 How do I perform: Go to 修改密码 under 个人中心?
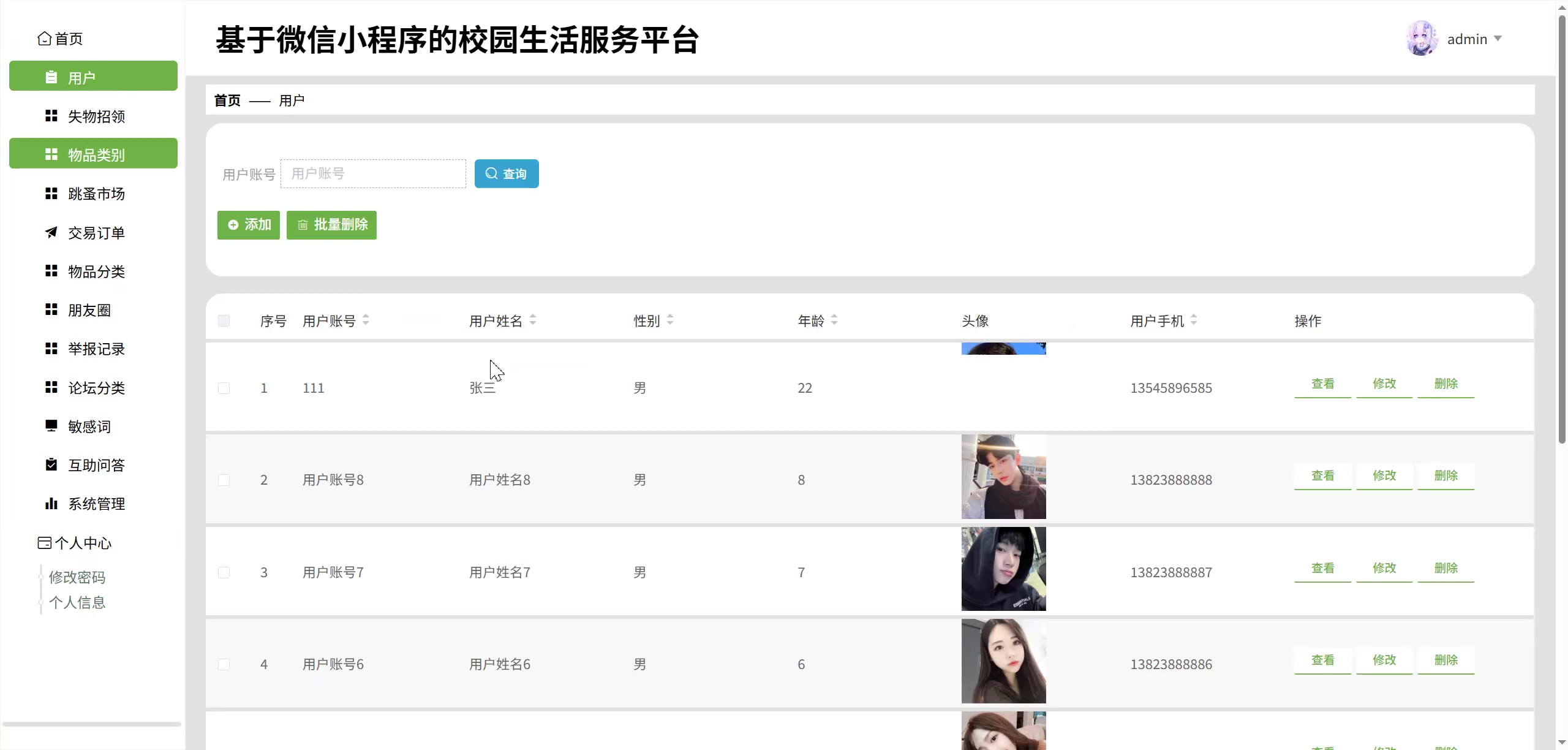coord(77,577)
